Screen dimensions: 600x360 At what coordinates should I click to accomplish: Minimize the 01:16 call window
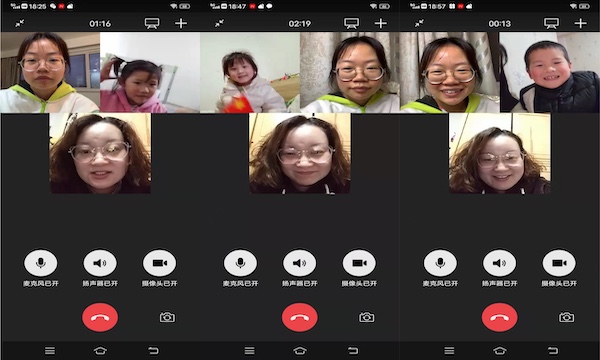pyautogui.click(x=20, y=23)
